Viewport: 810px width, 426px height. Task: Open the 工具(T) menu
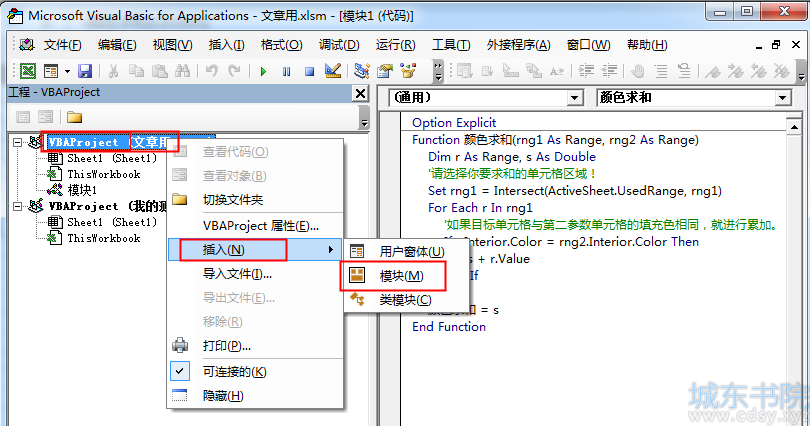click(x=451, y=45)
